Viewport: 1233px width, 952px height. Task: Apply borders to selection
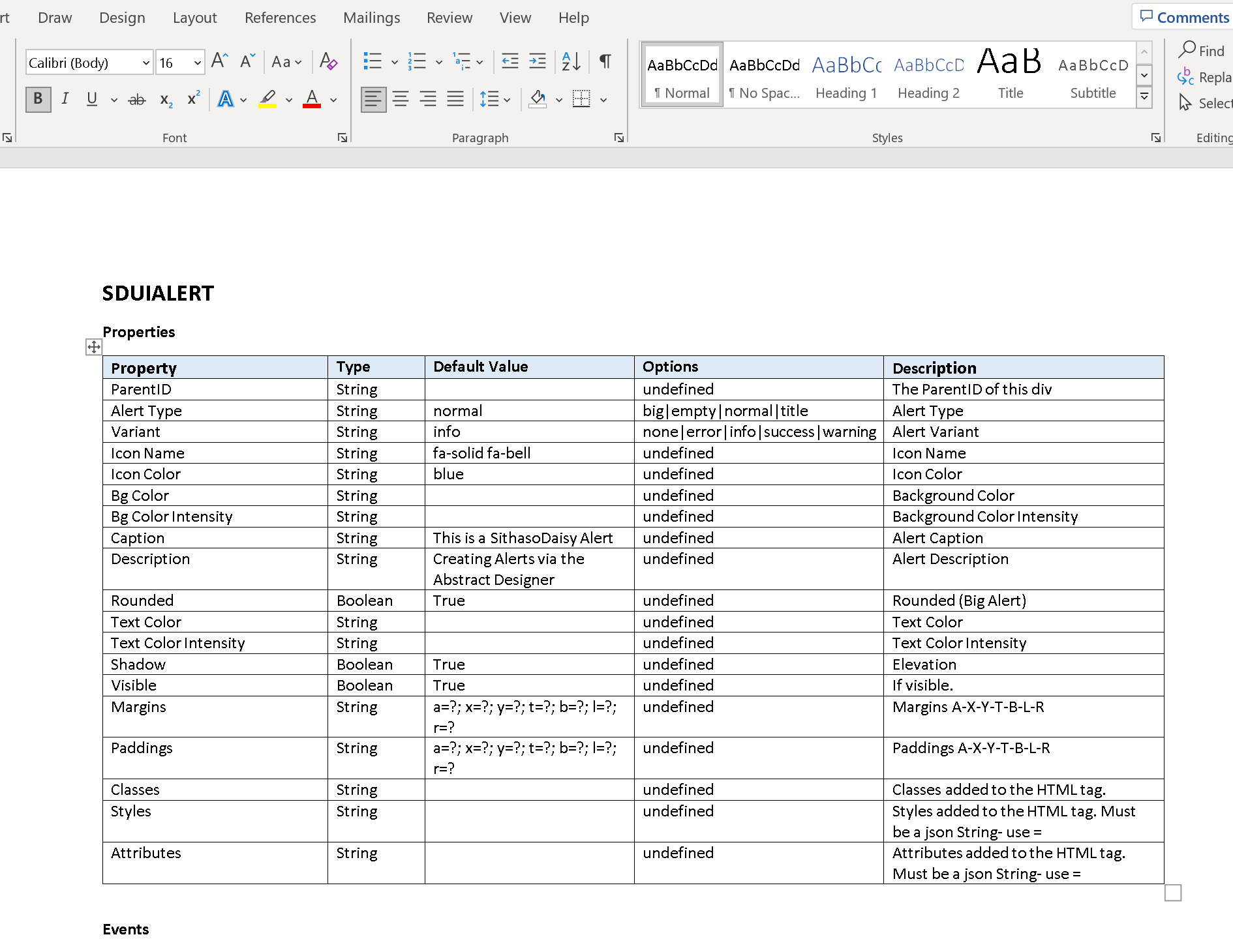581,99
